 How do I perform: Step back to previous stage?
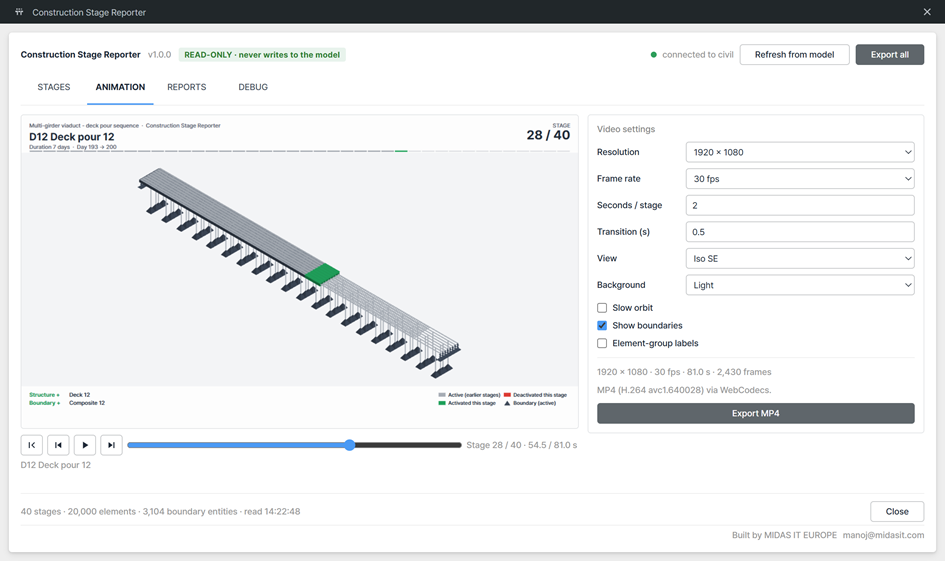[x=58, y=445]
